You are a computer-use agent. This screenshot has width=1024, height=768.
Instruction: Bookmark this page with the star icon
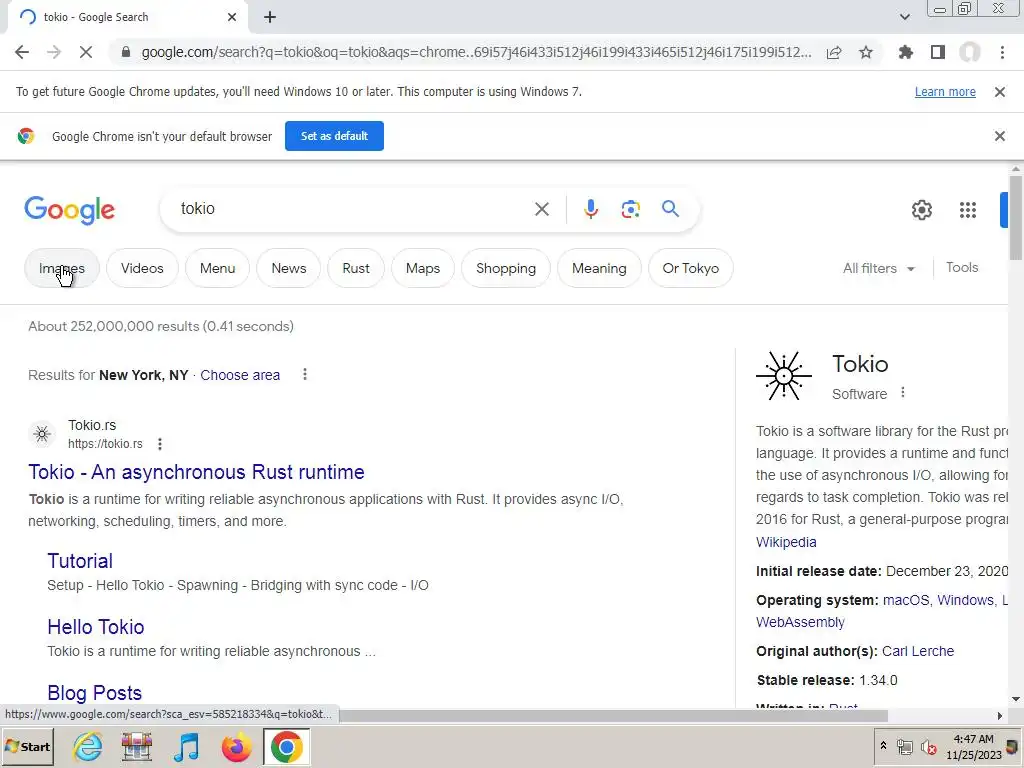(866, 52)
